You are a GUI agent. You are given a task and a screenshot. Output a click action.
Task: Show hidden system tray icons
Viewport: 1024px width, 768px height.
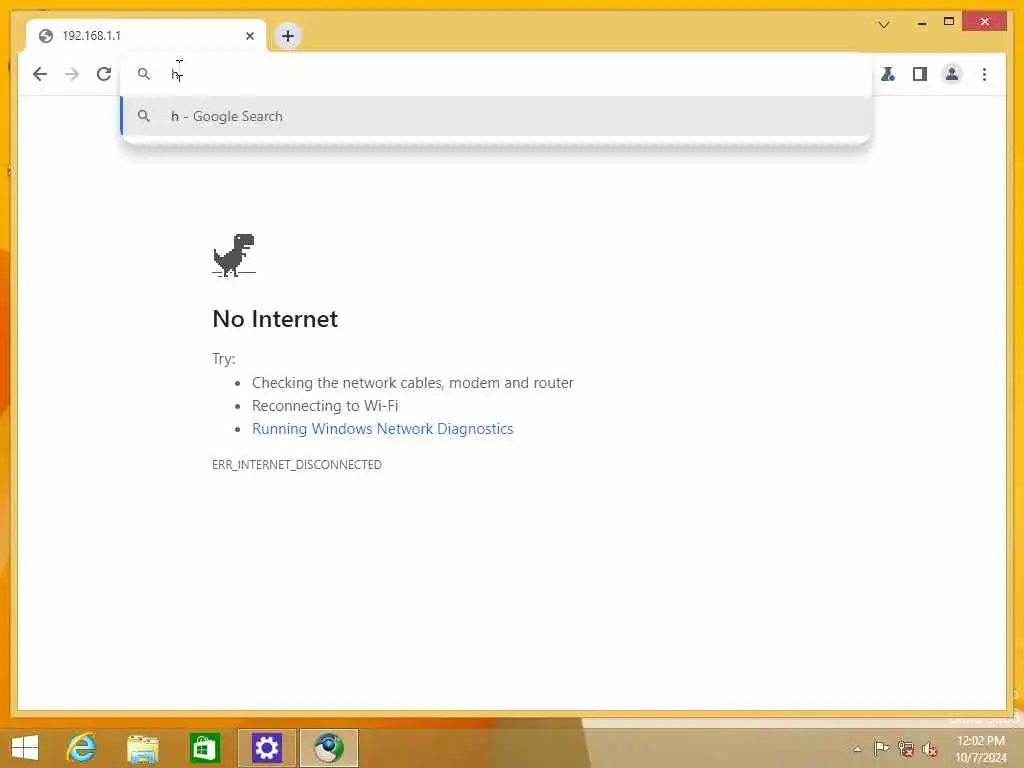857,749
